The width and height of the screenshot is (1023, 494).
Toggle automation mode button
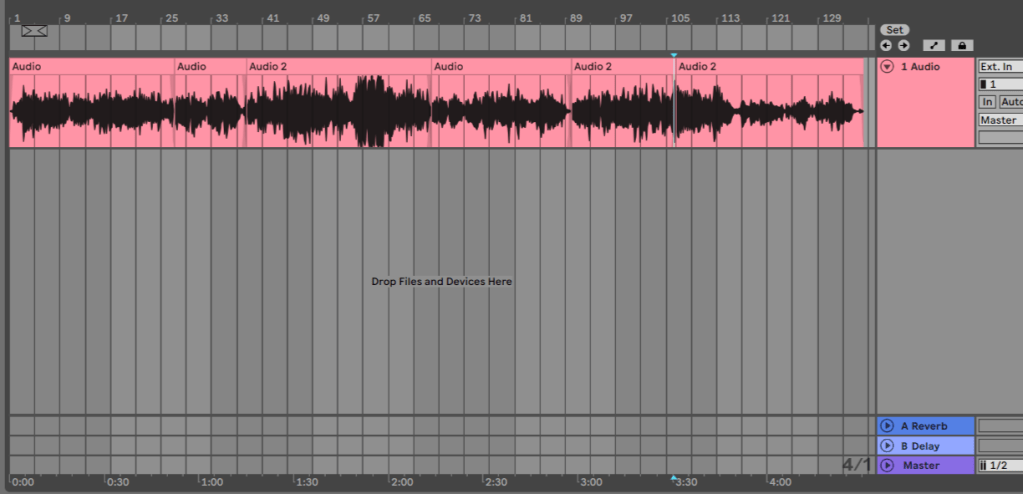pyautogui.click(x=934, y=45)
